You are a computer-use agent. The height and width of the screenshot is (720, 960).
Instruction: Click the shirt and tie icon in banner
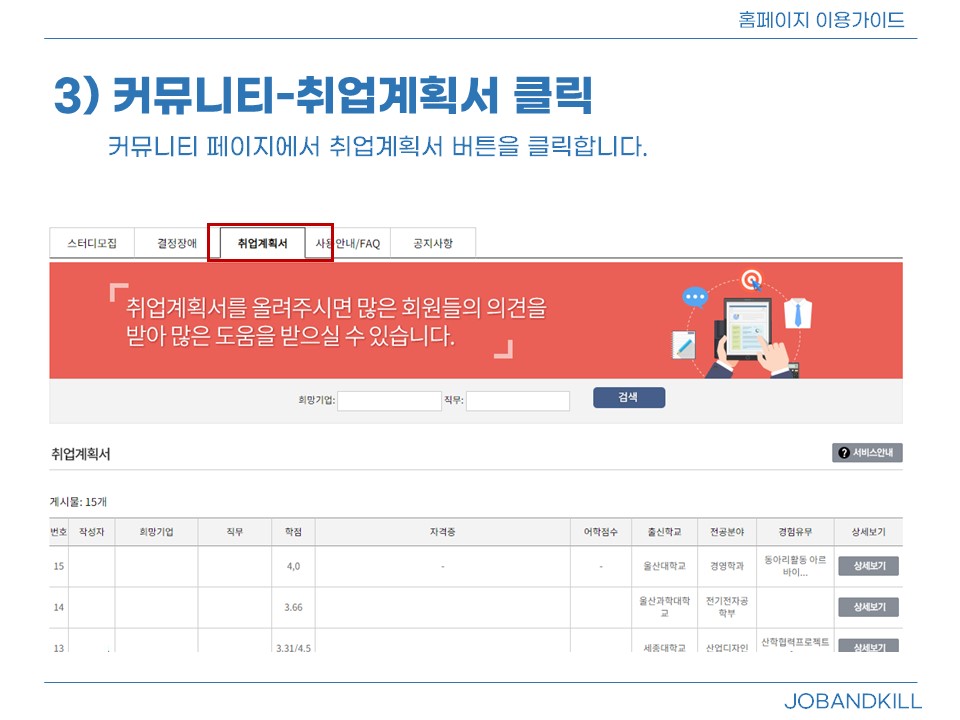click(x=800, y=313)
